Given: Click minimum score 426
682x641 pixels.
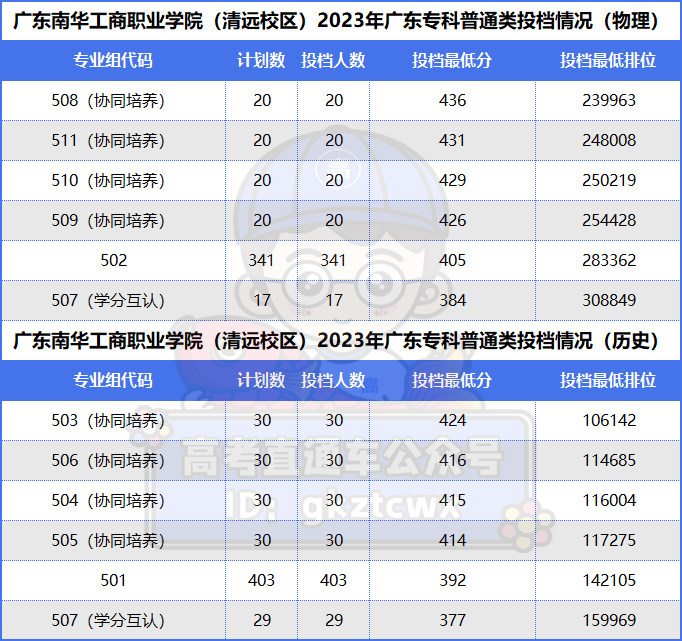Looking at the screenshot, I should [452, 220].
